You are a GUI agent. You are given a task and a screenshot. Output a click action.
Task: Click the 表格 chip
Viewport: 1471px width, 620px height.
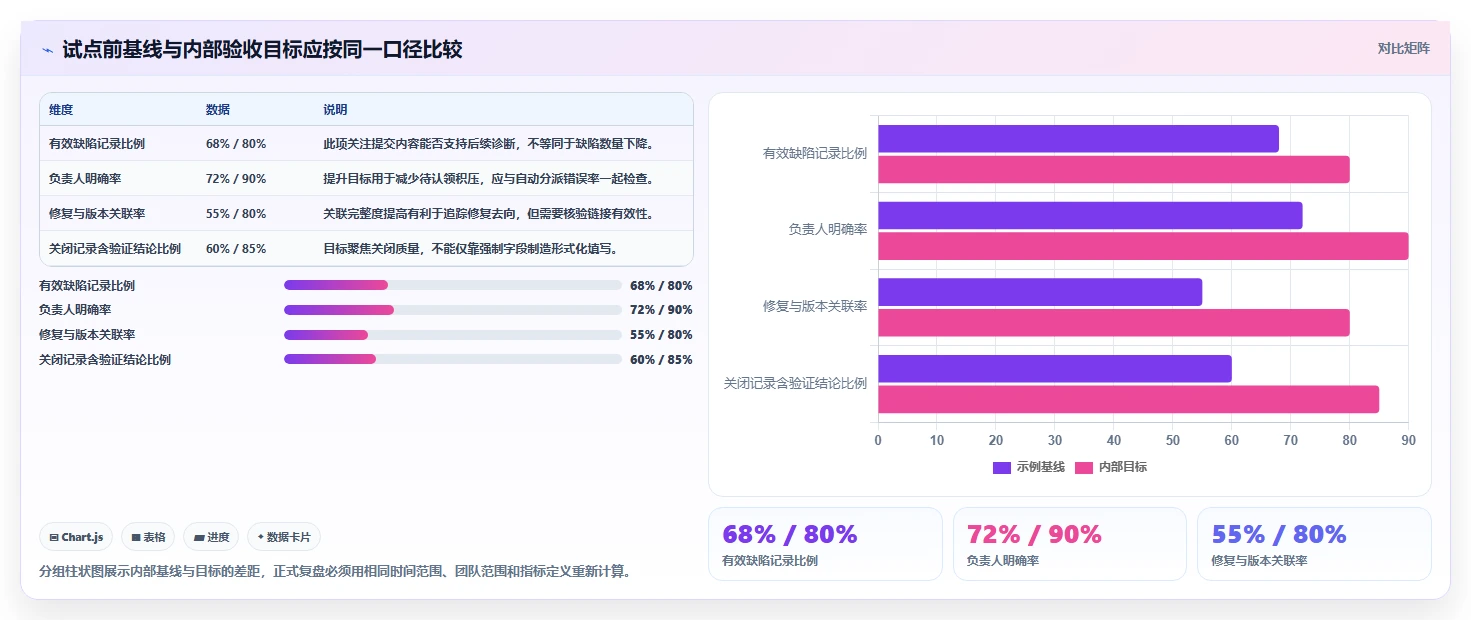coord(148,537)
